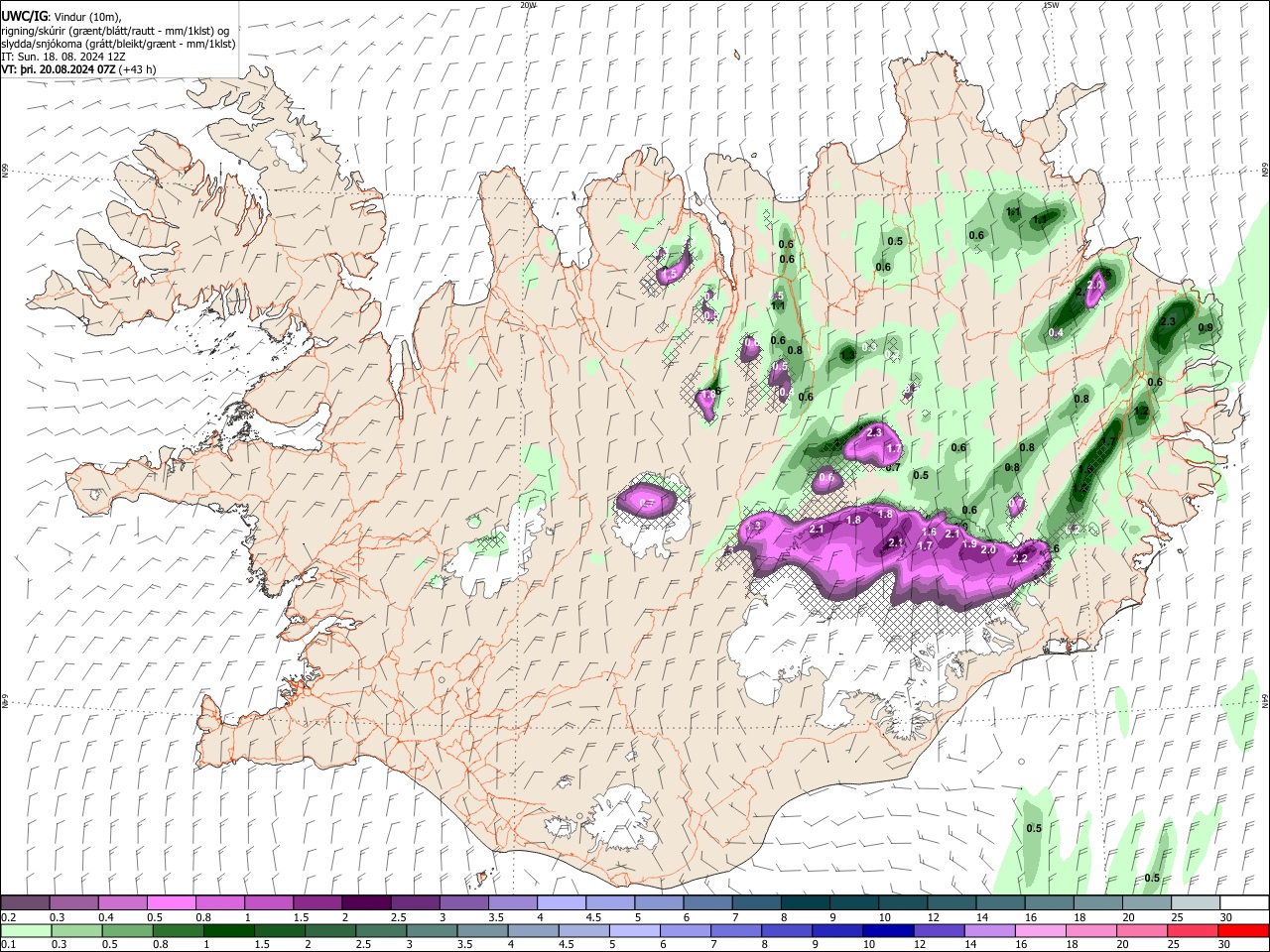Image resolution: width=1270 pixels, height=952 pixels.
Task: Click the palest green rain swatch from 0.1 to 0.3
Action: (x=27, y=931)
